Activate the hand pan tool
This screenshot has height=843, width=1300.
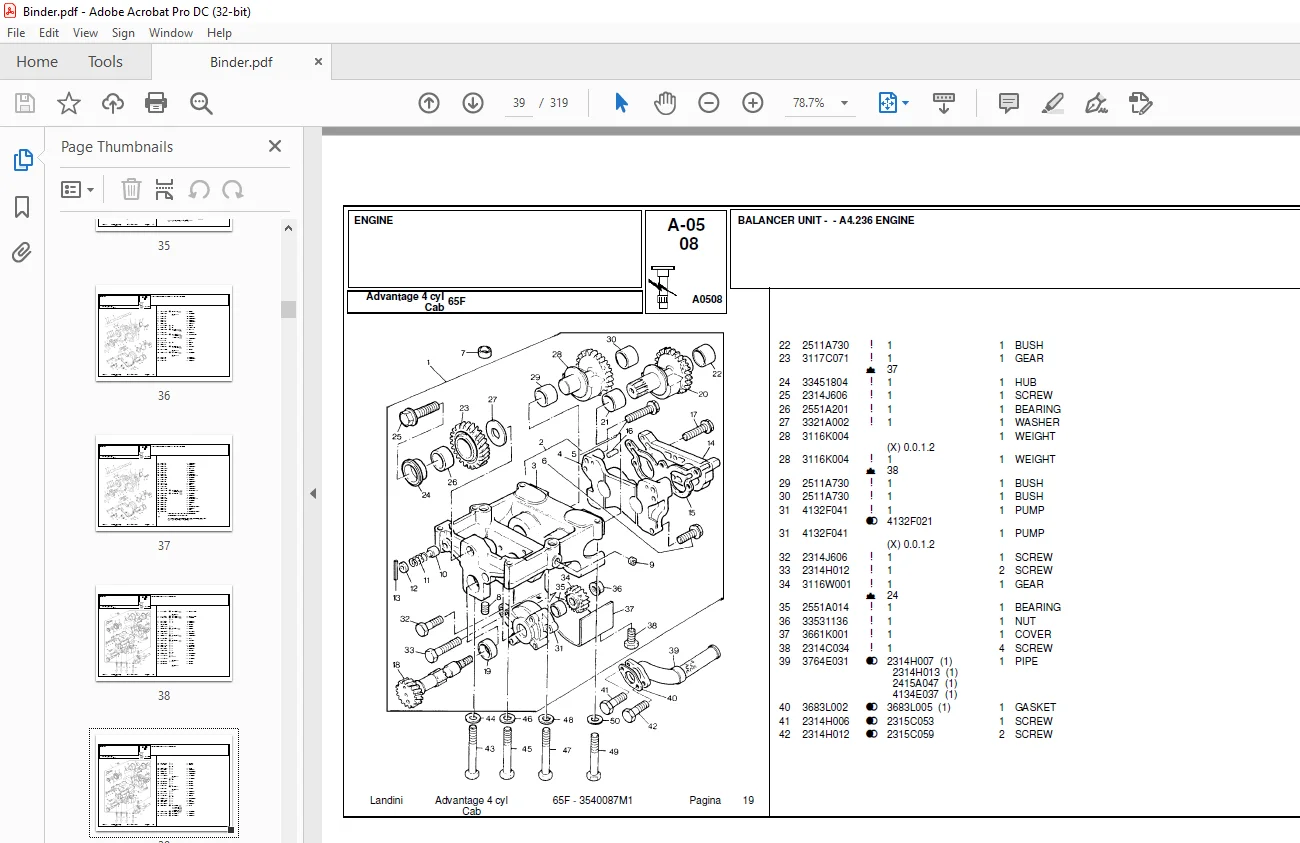pyautogui.click(x=664, y=103)
